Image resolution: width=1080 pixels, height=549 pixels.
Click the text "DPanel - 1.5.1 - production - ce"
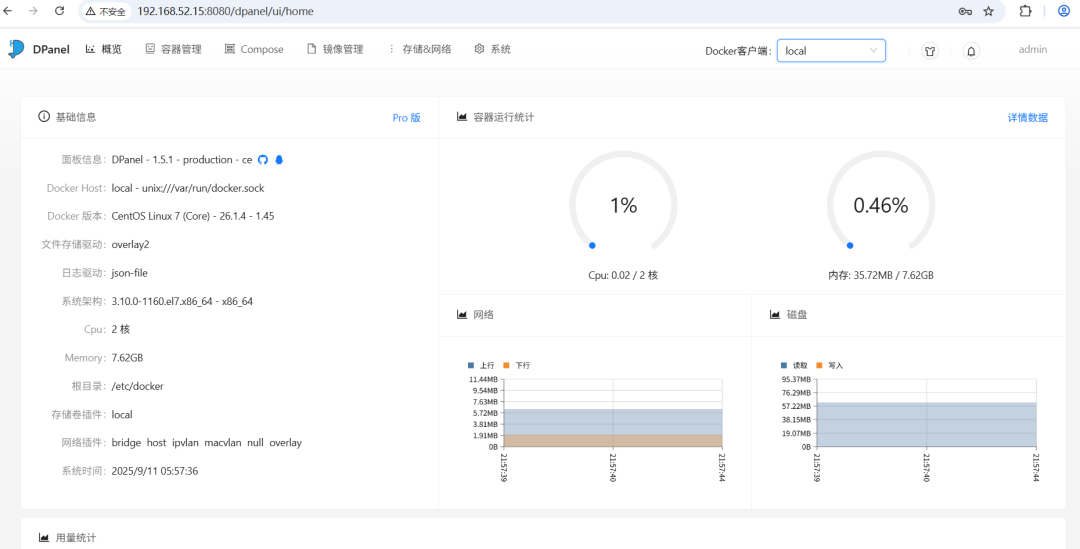pos(182,160)
